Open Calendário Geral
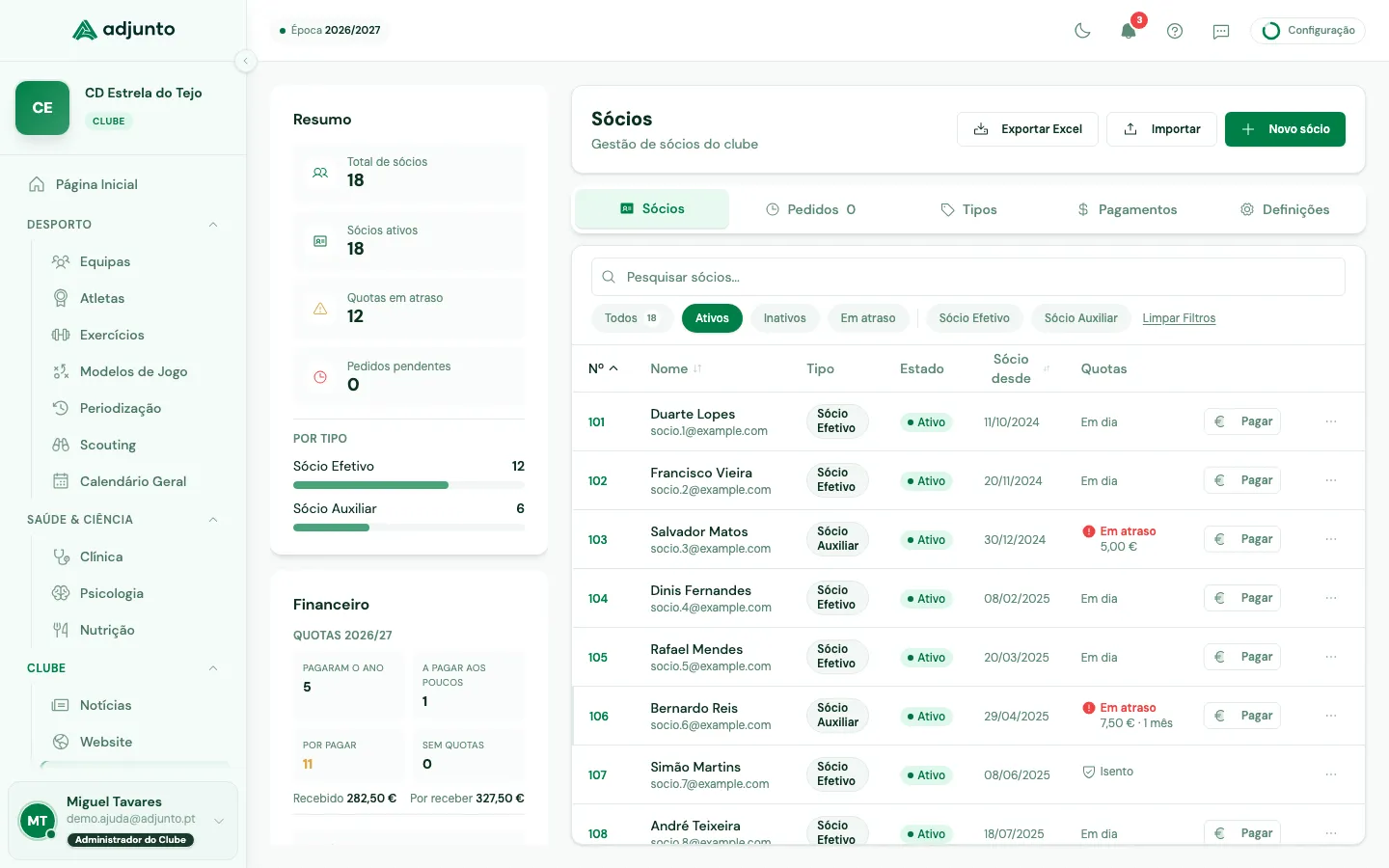 point(131,481)
